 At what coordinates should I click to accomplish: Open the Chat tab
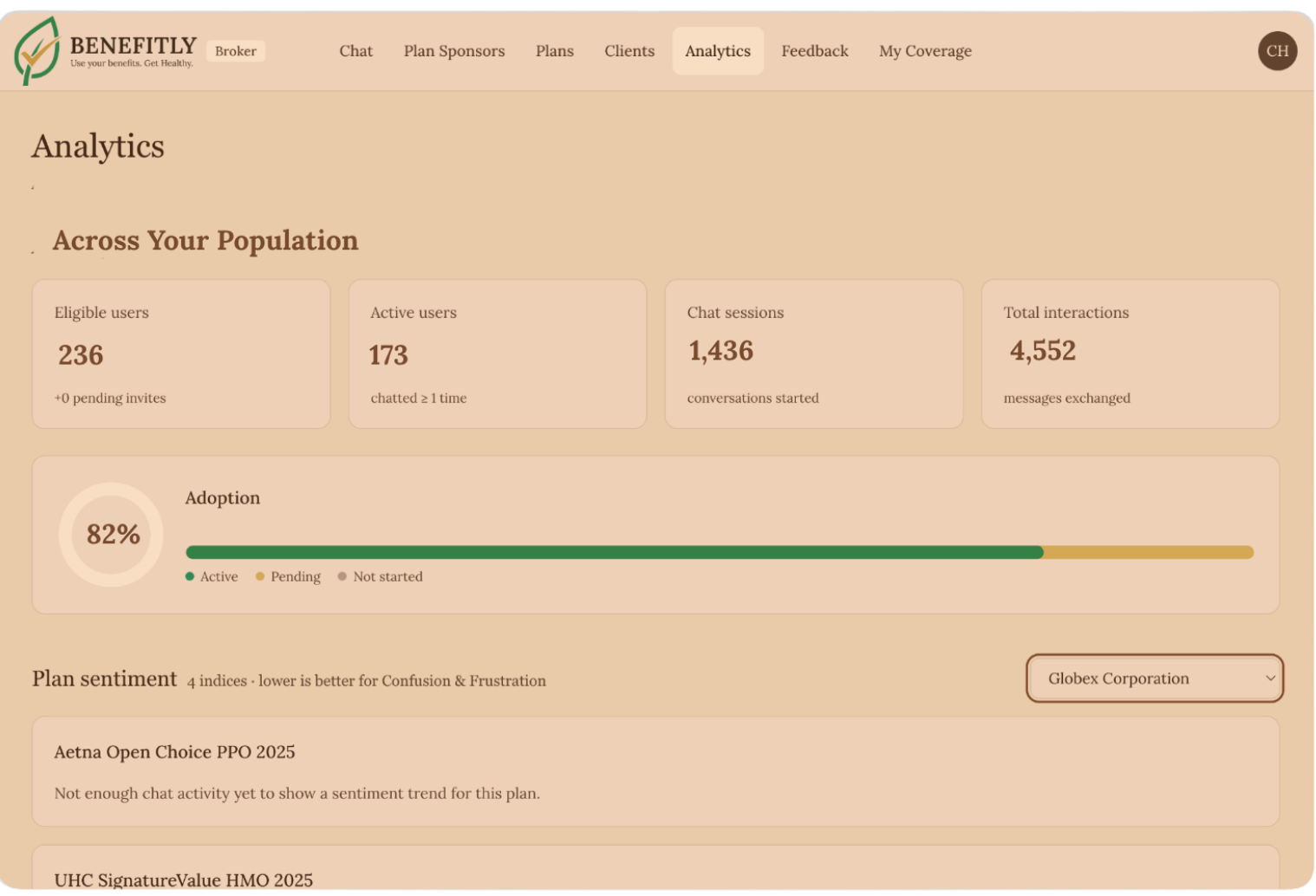click(355, 51)
